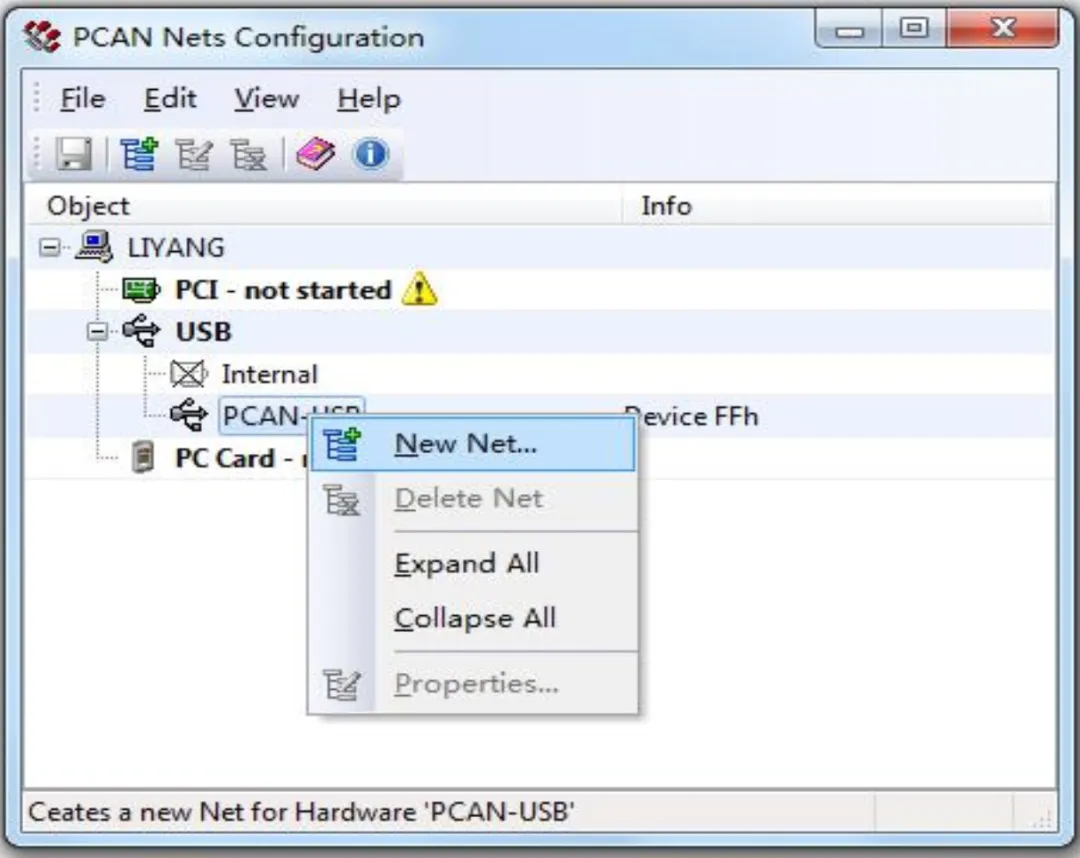
Task: Click the PCAN-USB device icon
Action: coord(189,415)
